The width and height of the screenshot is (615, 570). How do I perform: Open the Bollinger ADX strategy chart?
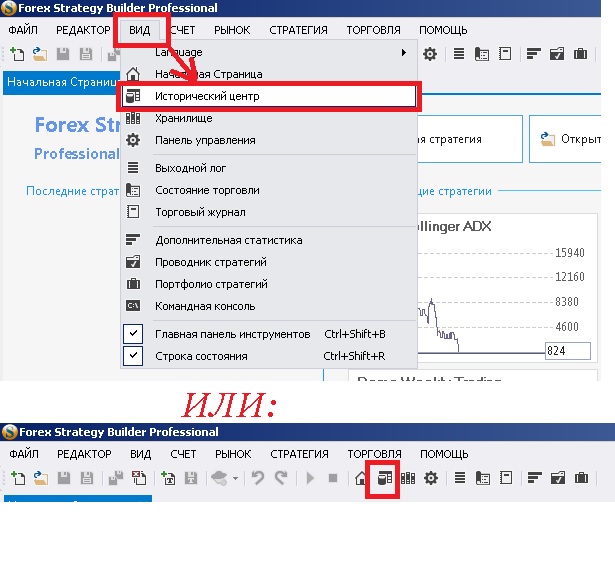click(507, 288)
